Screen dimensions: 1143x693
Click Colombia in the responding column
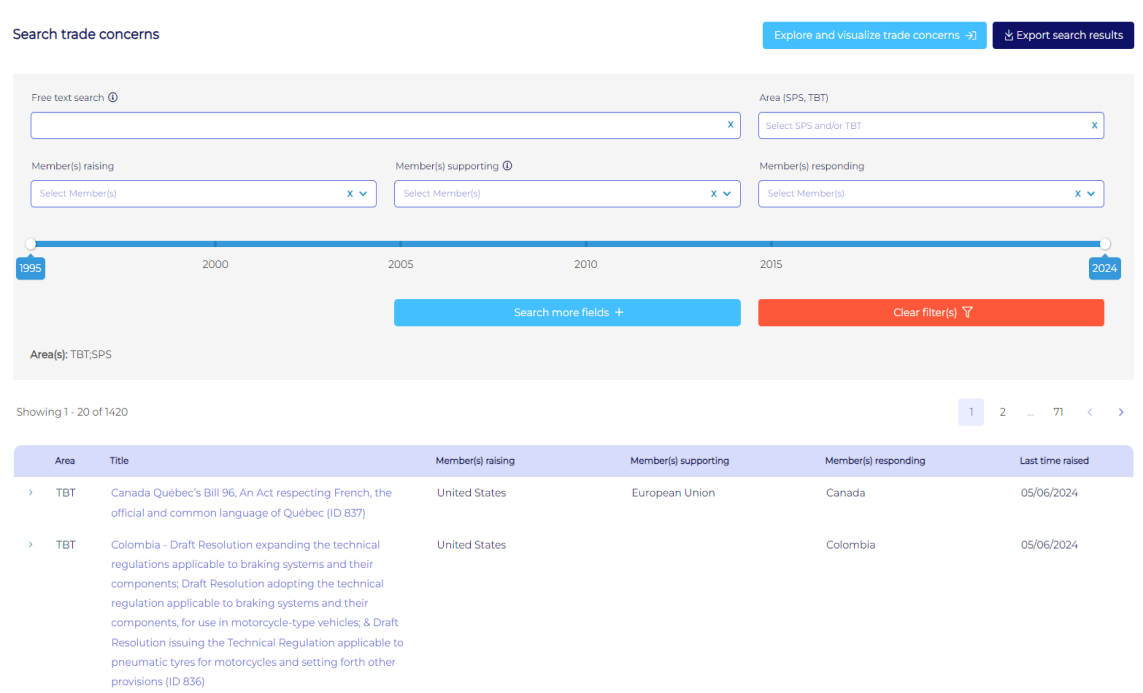pos(851,544)
